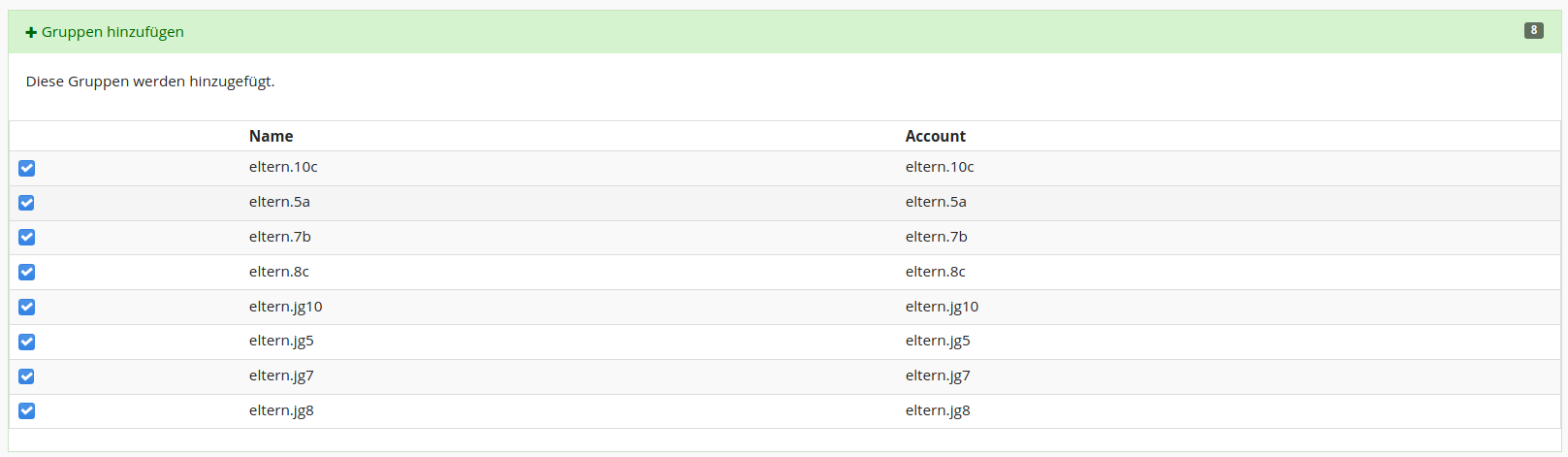This screenshot has height=457, width=1568.
Task: Click the eltern.5a account cell
Action: coord(936,202)
